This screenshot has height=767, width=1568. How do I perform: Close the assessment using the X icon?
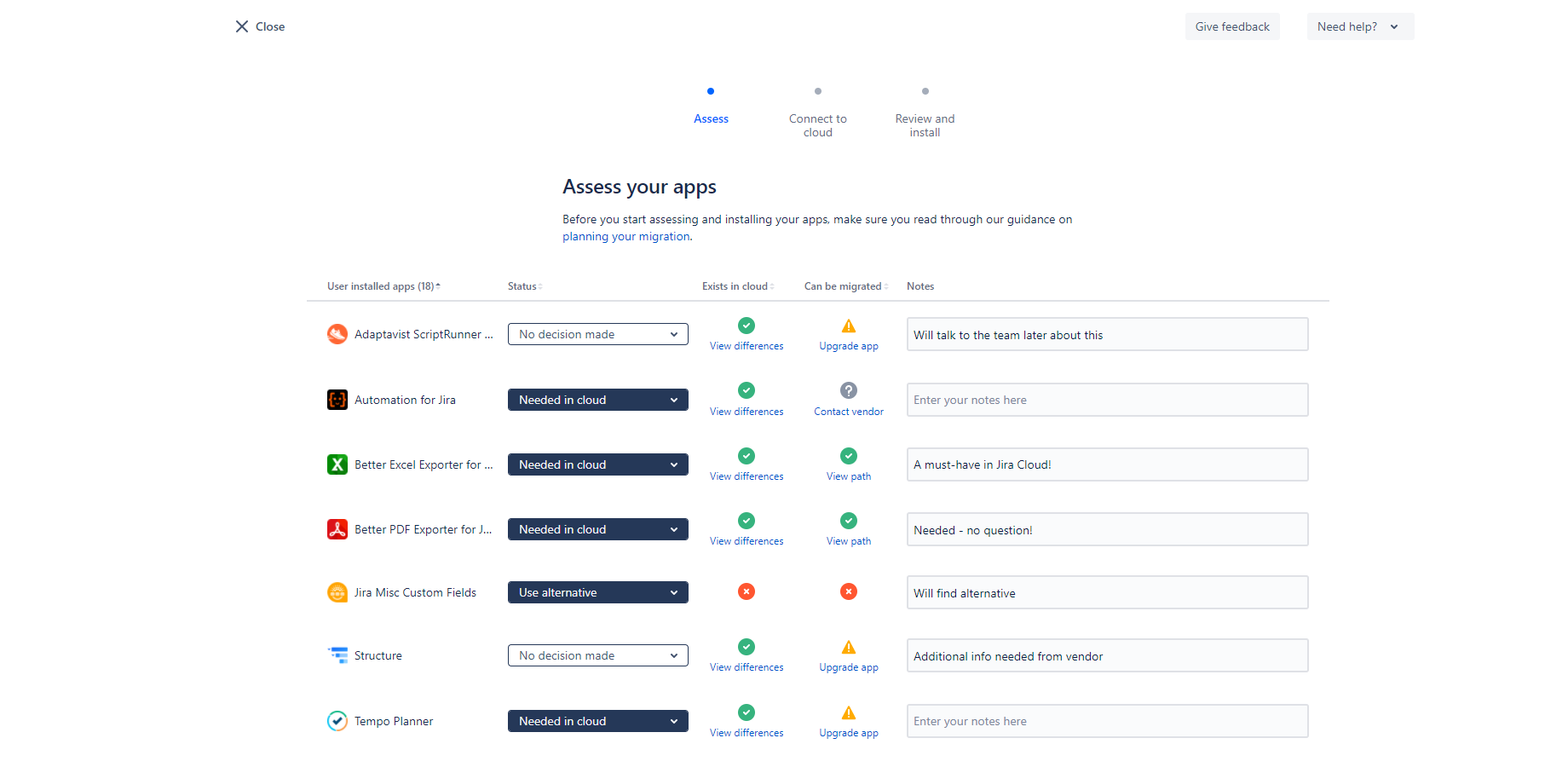pos(242,26)
